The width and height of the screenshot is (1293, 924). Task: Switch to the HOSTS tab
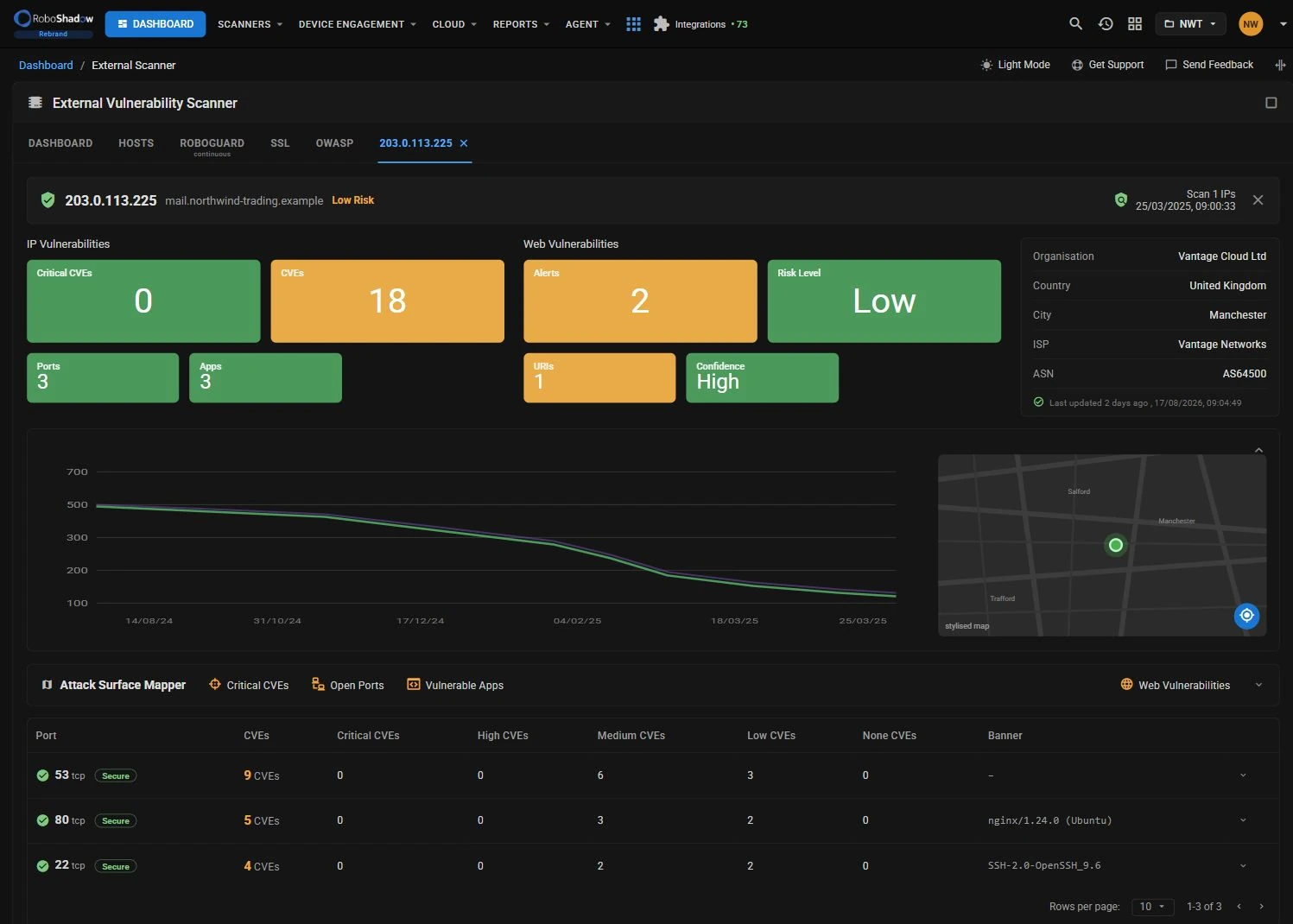click(136, 143)
